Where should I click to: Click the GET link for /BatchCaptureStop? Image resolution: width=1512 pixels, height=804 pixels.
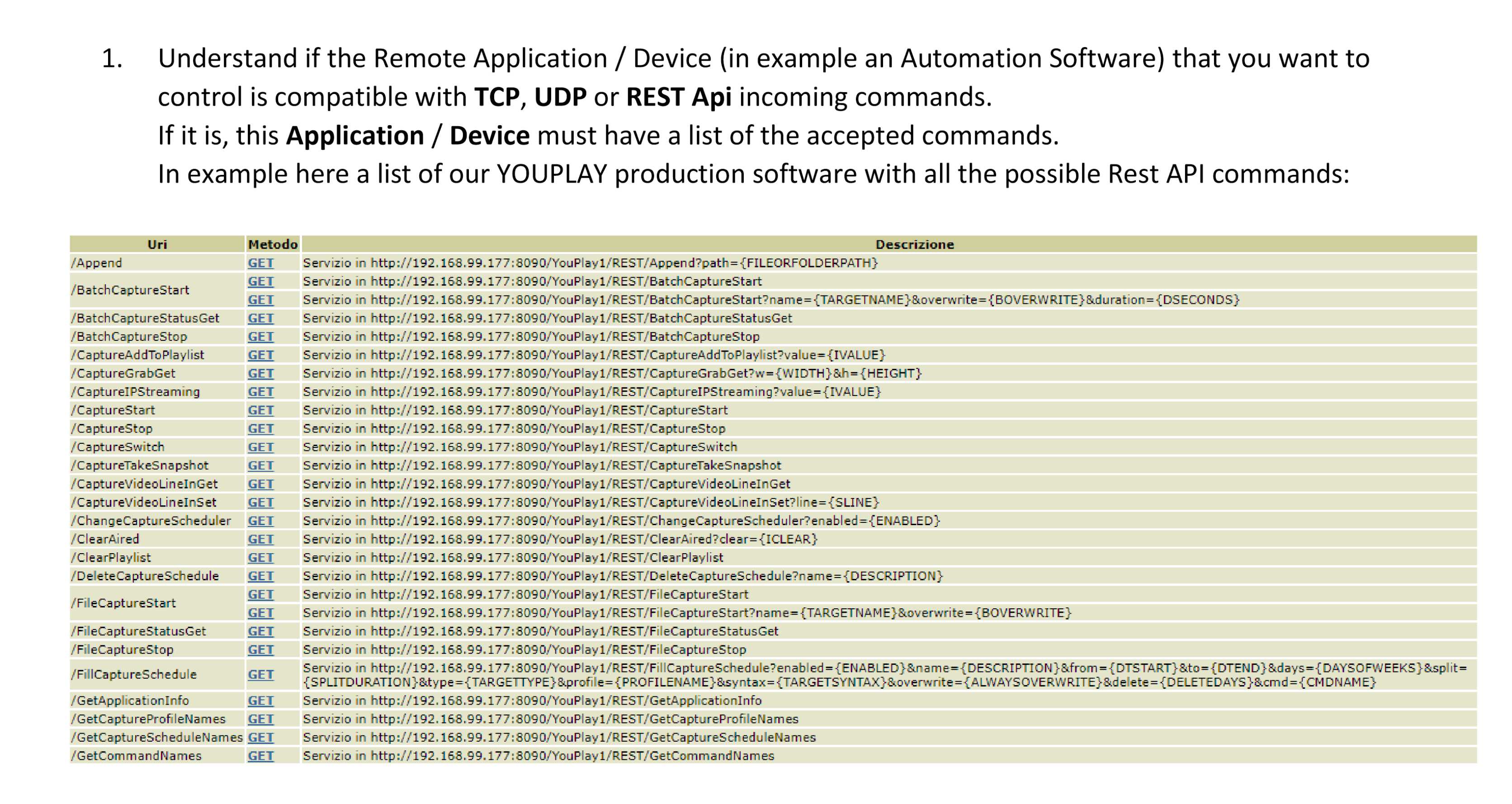(260, 337)
